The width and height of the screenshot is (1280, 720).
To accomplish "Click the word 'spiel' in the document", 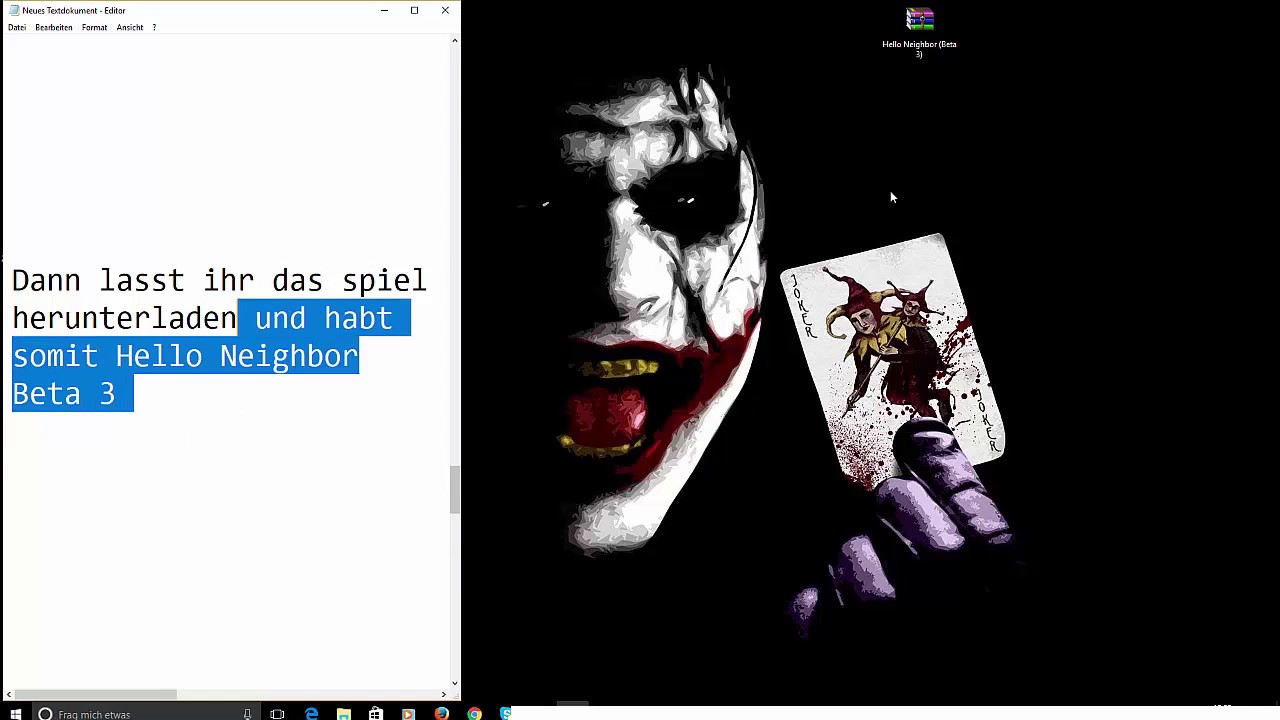I will tap(384, 281).
